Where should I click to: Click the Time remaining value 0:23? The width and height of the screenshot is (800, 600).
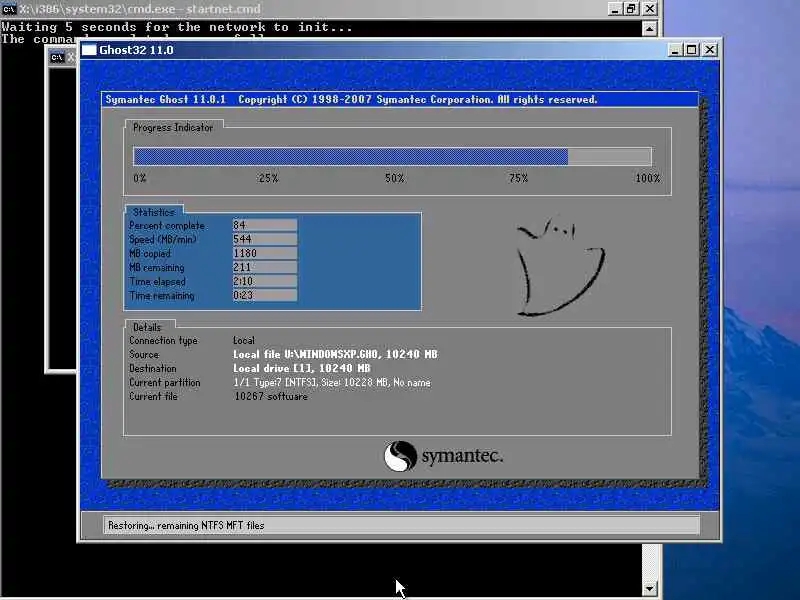265,295
